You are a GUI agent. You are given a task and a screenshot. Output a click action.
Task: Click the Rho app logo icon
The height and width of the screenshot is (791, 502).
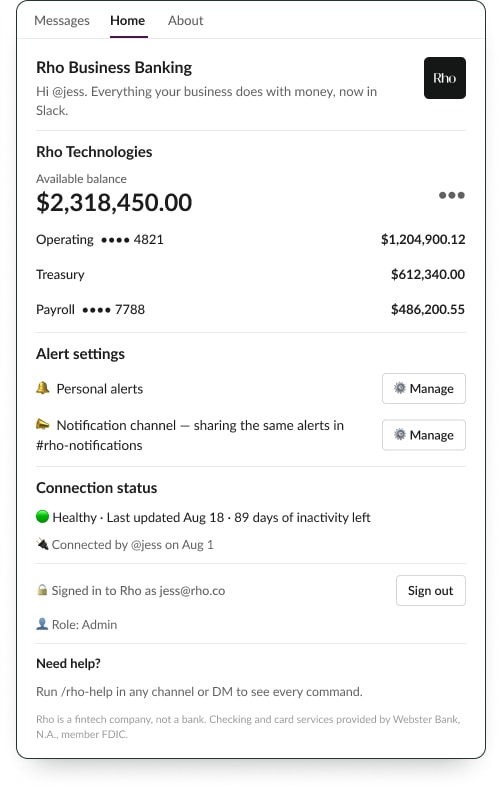point(444,78)
